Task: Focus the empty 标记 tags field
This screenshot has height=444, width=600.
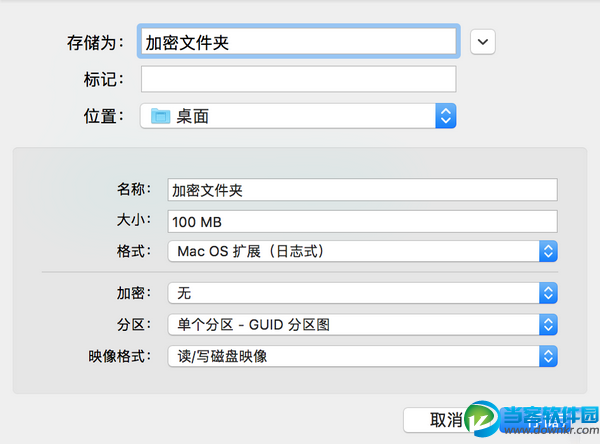Action: [x=298, y=79]
